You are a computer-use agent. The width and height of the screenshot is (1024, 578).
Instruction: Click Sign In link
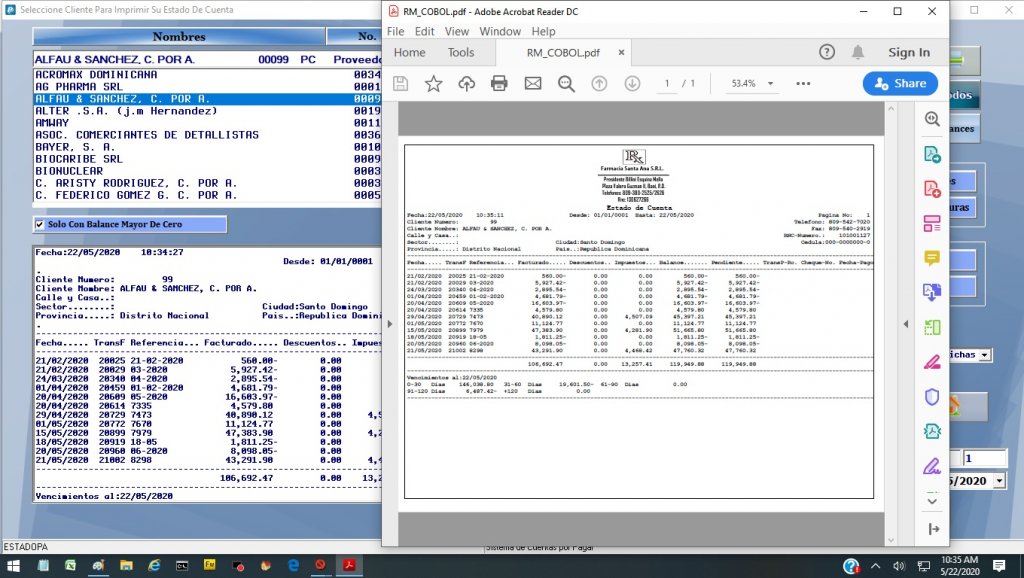click(908, 53)
